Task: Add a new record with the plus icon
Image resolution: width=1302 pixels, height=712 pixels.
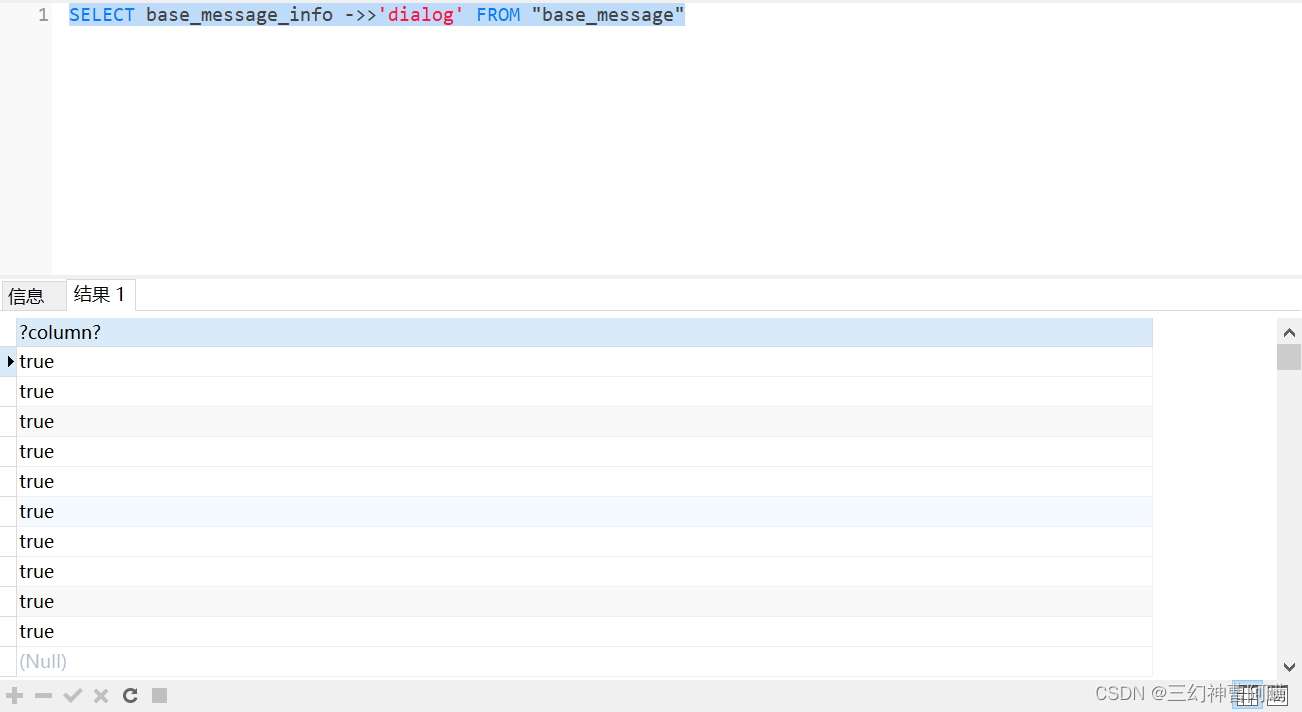Action: point(14,695)
